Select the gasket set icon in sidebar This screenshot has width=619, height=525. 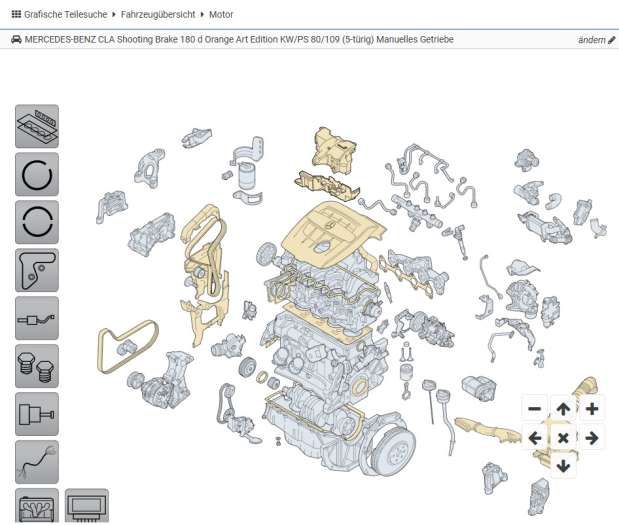[x=37, y=127]
